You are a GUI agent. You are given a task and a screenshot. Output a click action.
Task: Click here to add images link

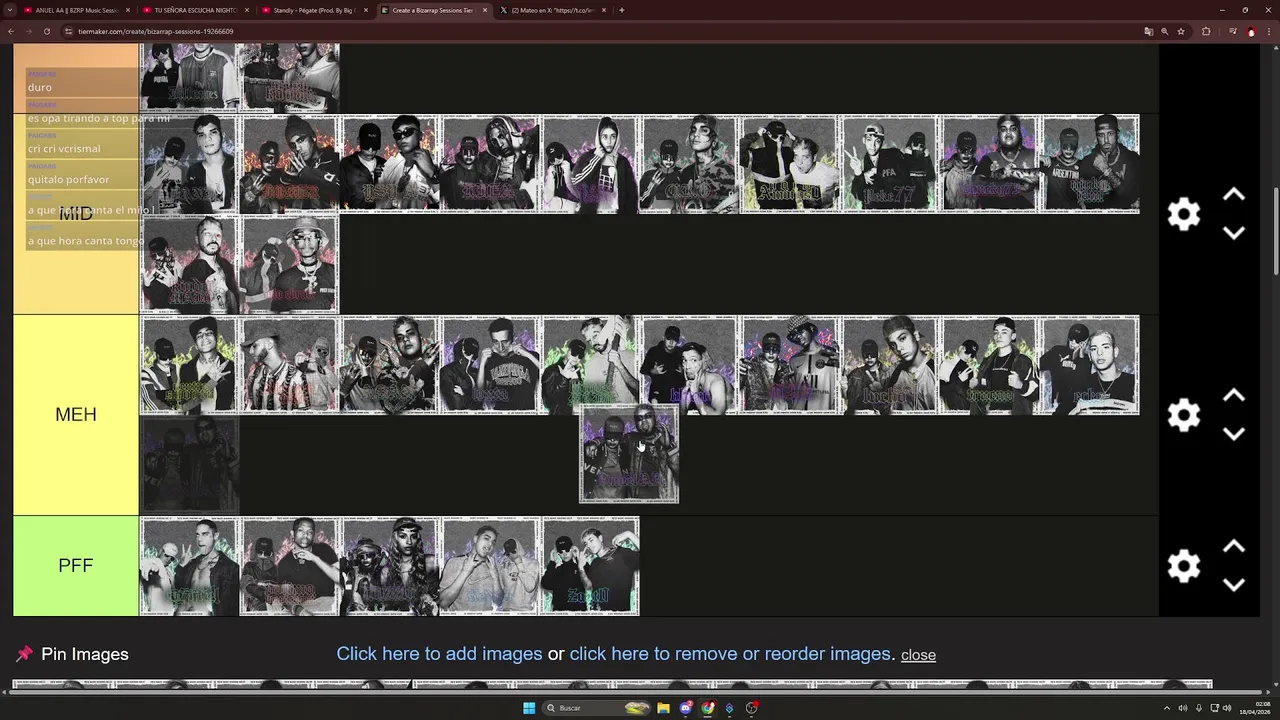(439, 654)
